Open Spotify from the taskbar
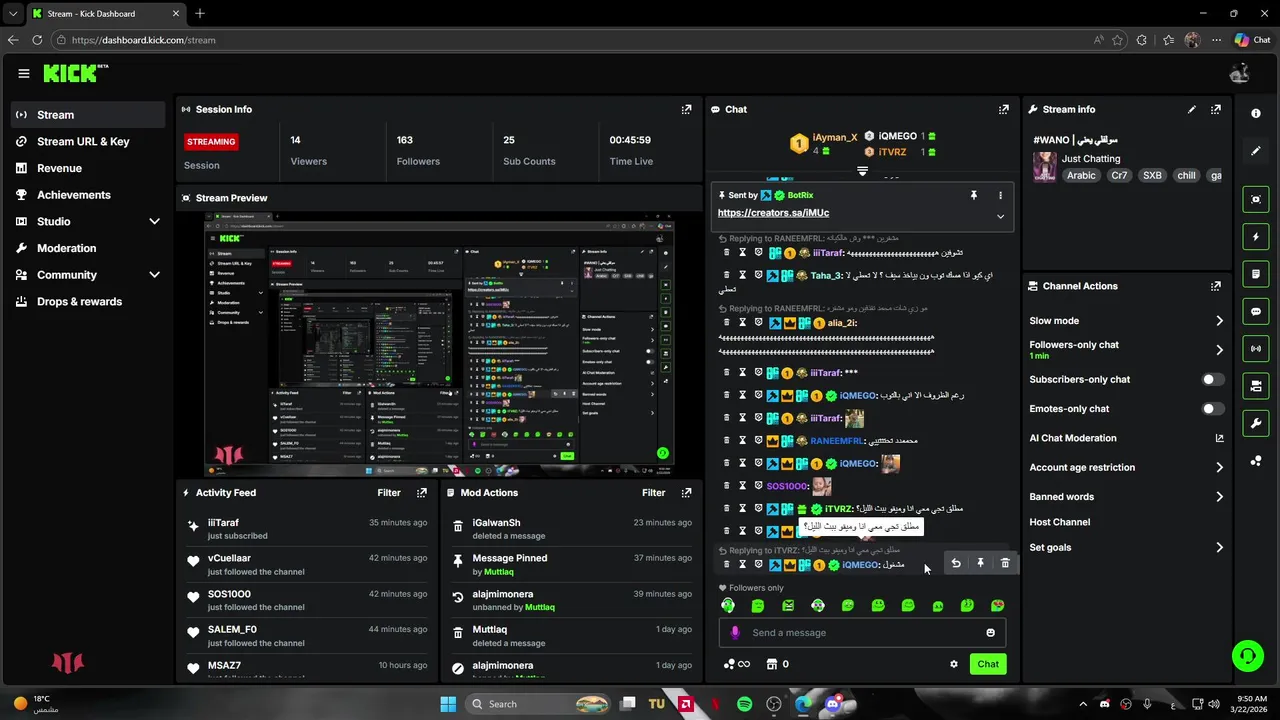The height and width of the screenshot is (720, 1280). pos(744,704)
